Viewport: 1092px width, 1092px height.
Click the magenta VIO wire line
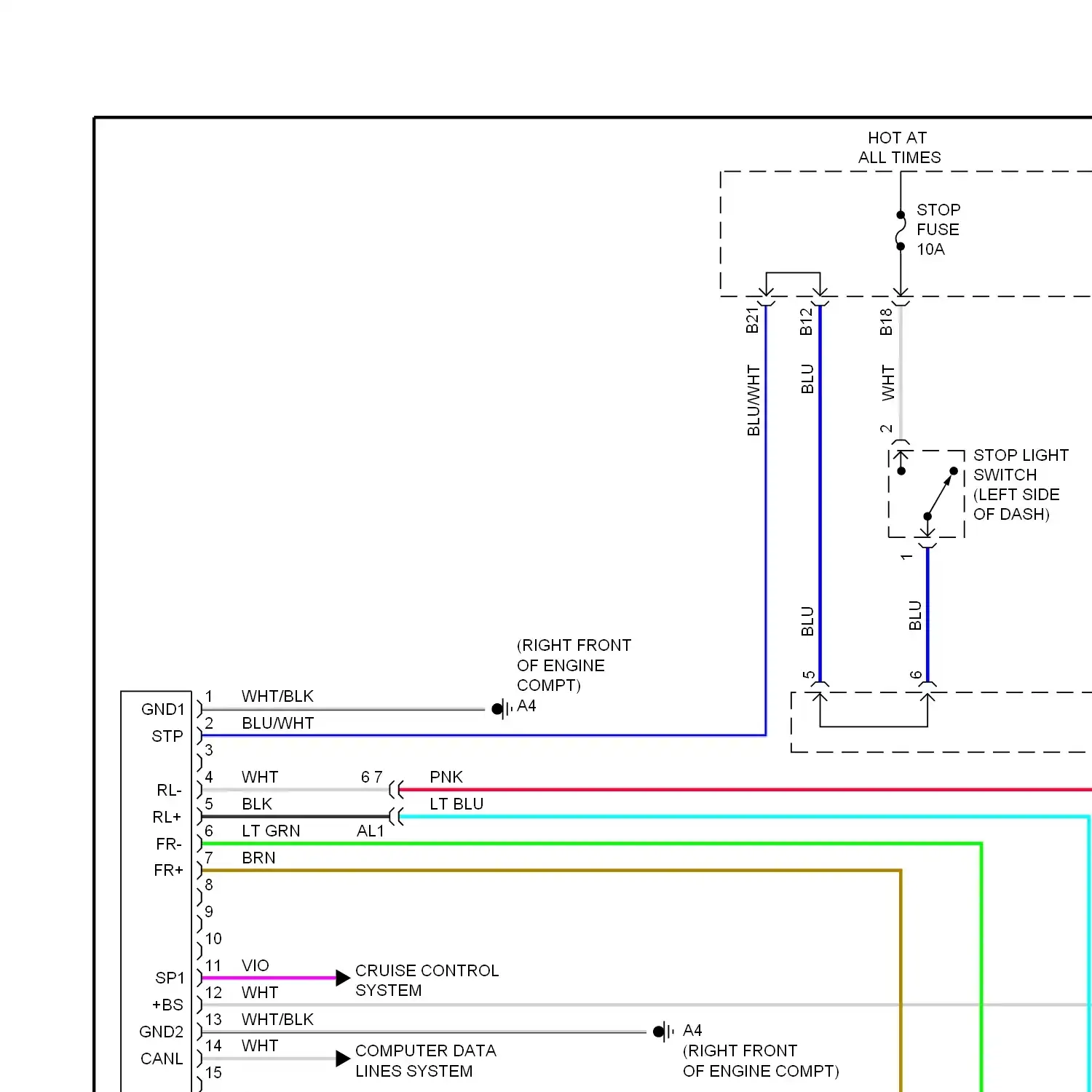coord(269,978)
